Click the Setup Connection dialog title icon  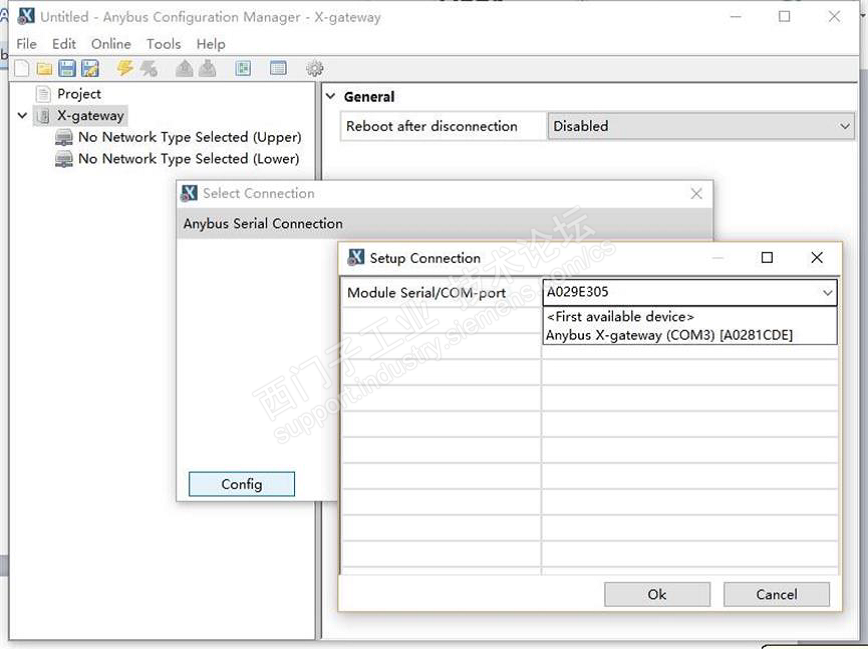(x=356, y=257)
